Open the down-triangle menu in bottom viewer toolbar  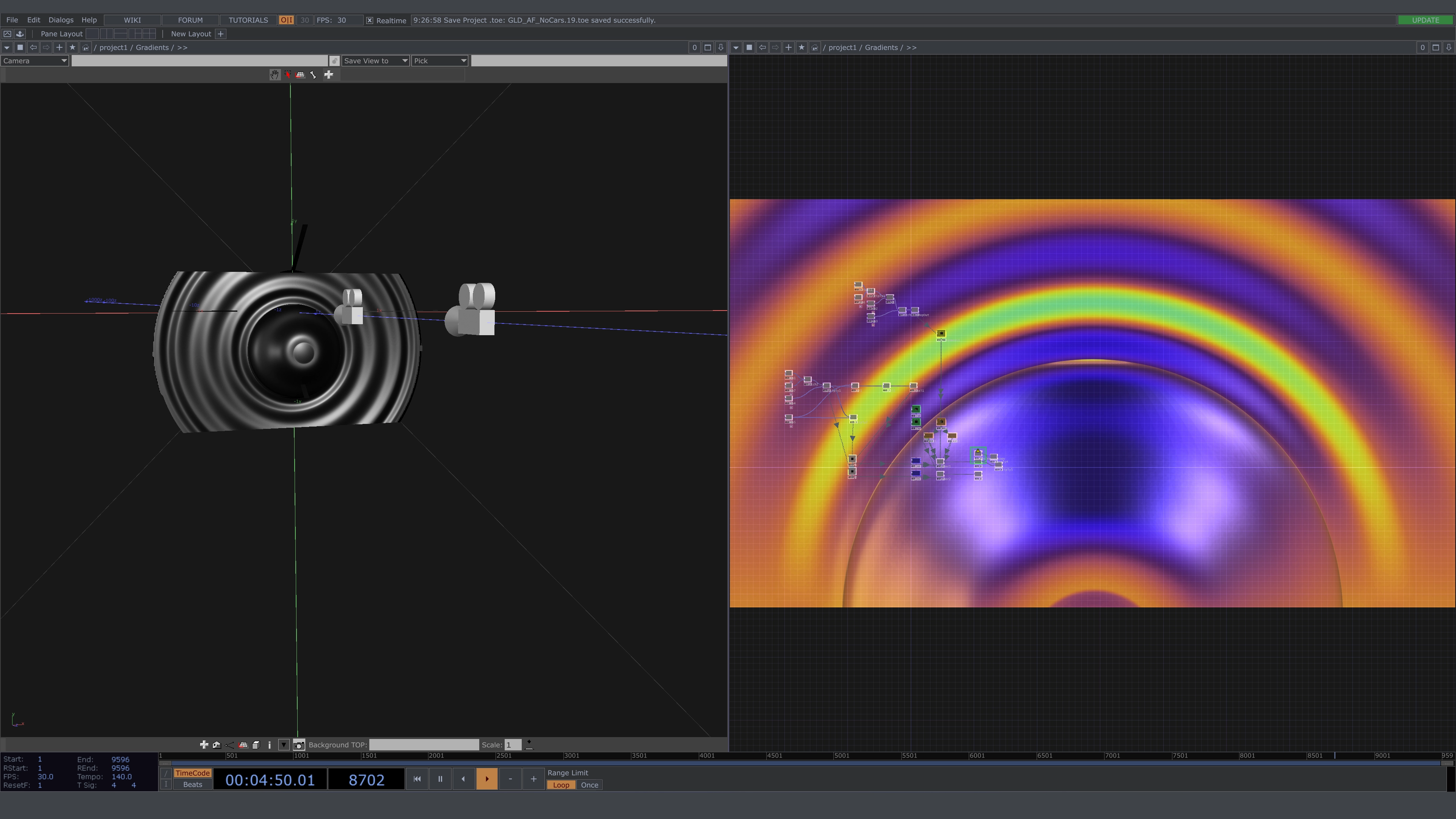284,745
